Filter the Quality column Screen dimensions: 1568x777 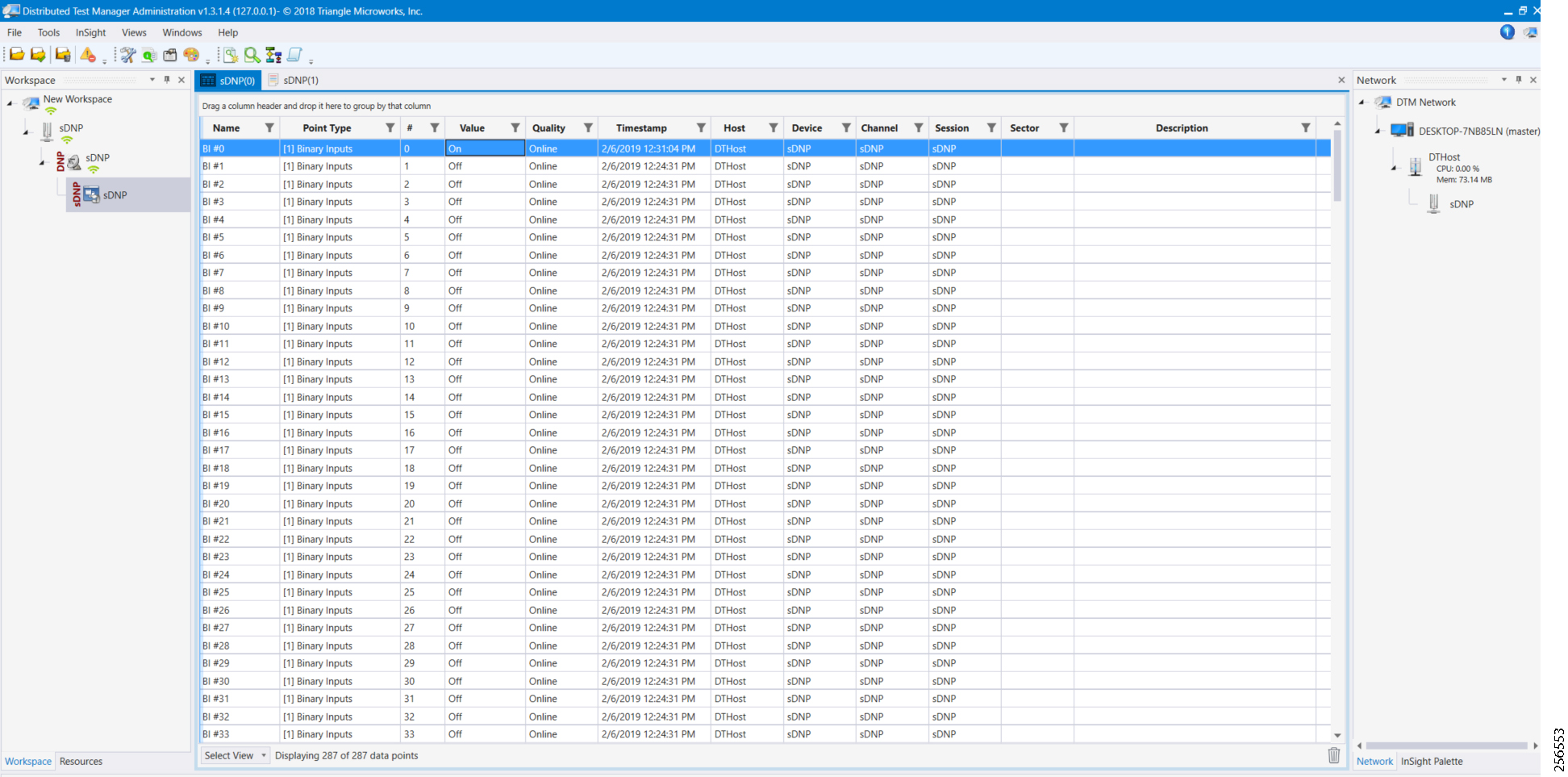pyautogui.click(x=588, y=127)
